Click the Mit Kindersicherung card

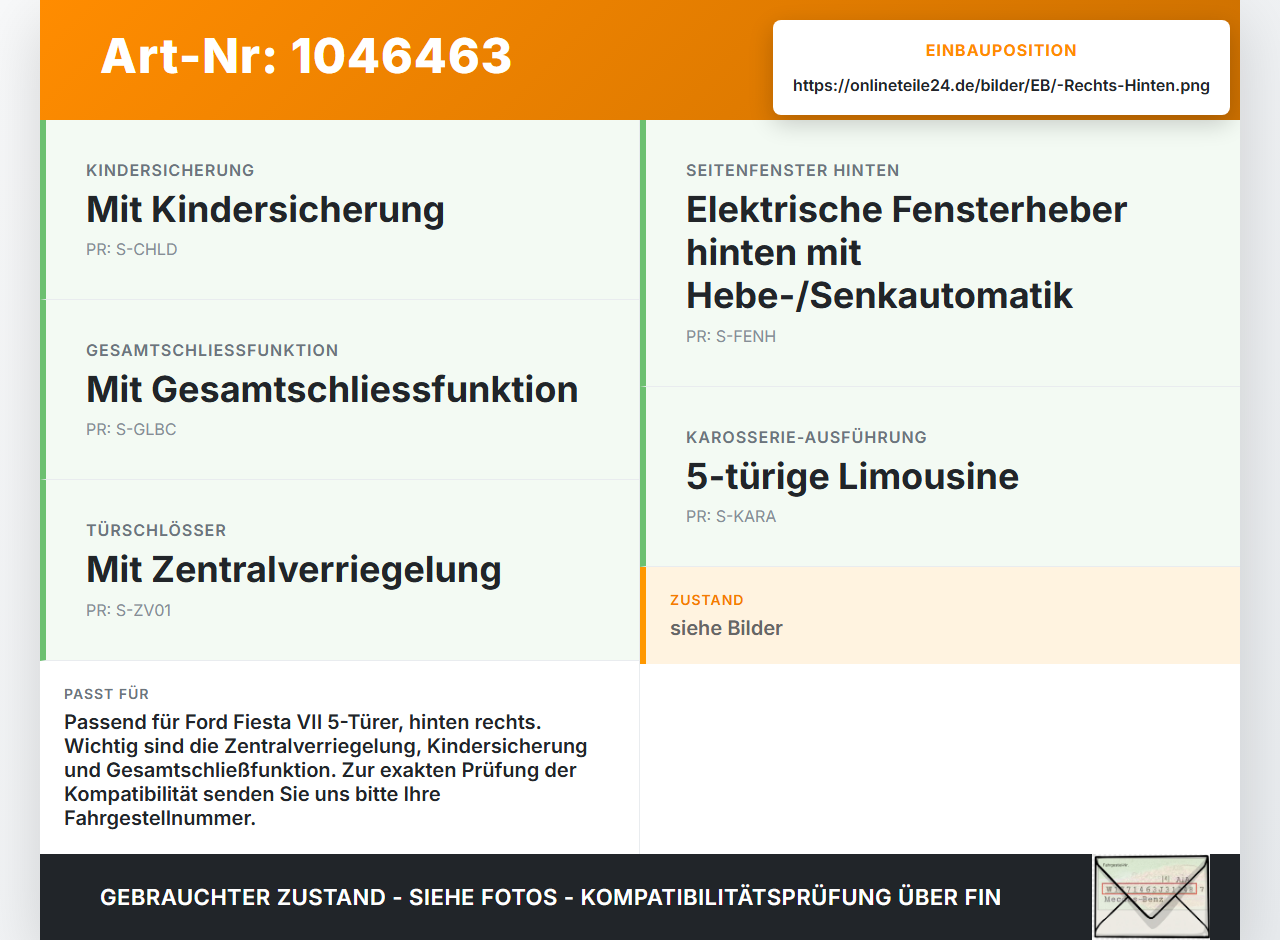[x=340, y=210]
